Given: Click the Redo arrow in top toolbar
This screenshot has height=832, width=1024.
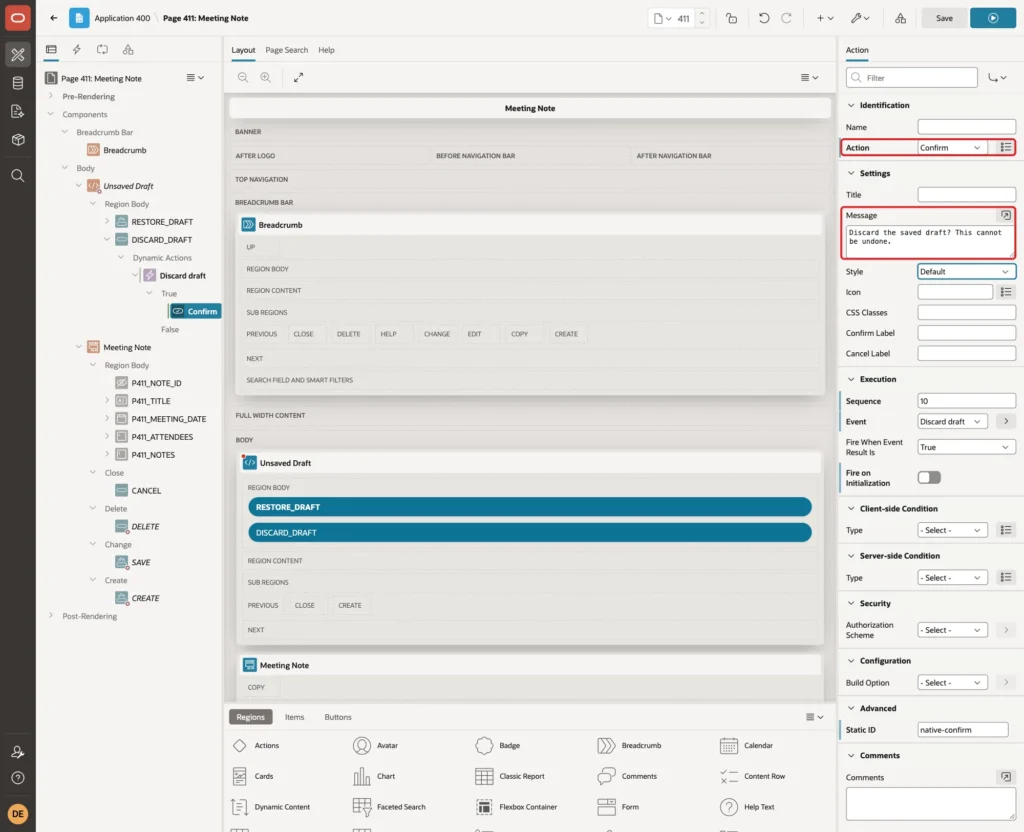Looking at the screenshot, I should click(x=786, y=18).
